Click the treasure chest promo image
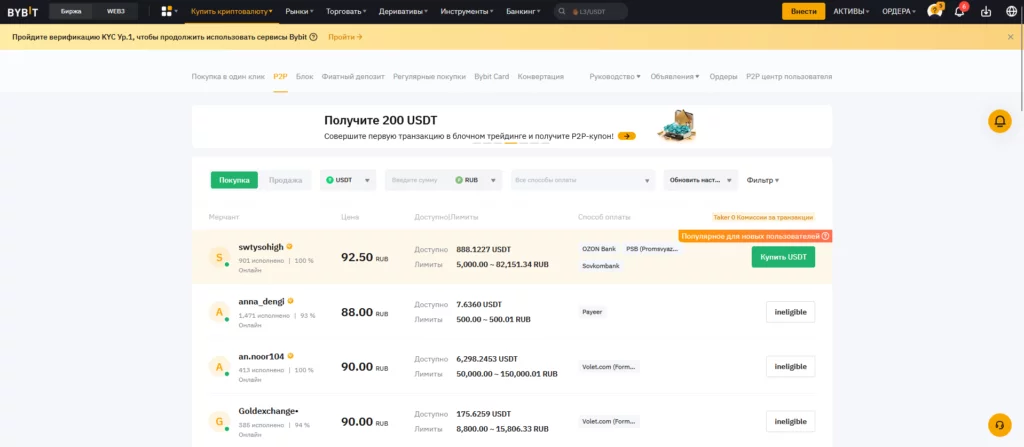 tap(676, 125)
